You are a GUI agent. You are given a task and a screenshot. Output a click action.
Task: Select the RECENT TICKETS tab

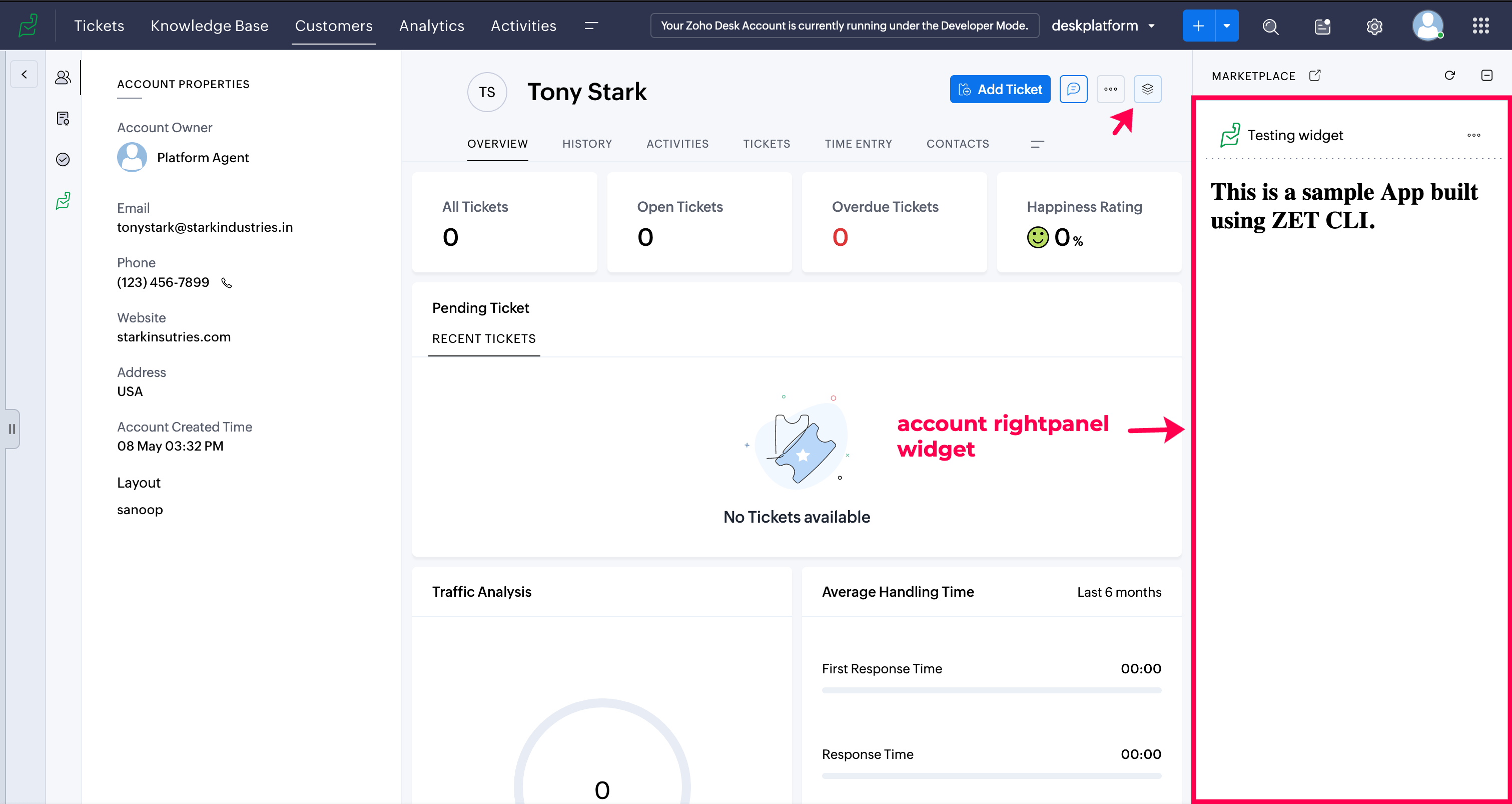pyautogui.click(x=484, y=339)
